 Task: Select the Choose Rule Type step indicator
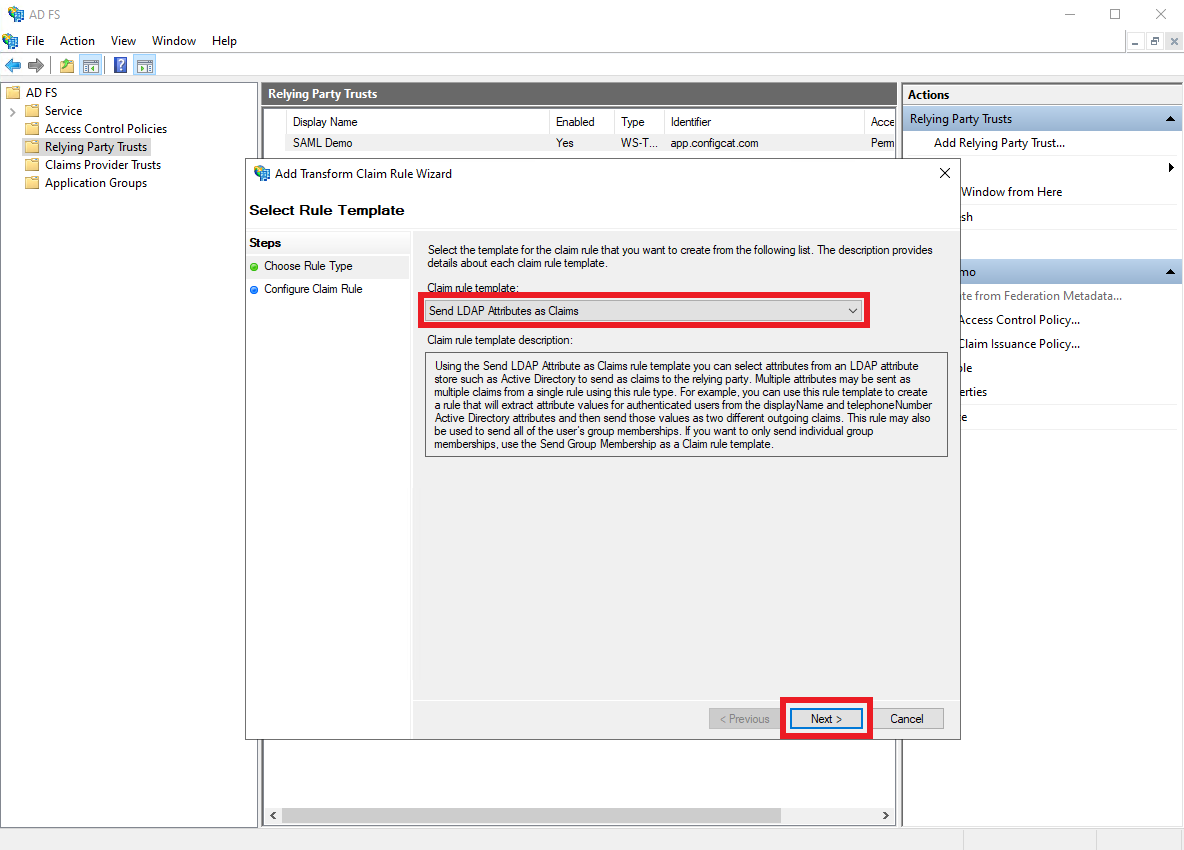click(x=254, y=265)
